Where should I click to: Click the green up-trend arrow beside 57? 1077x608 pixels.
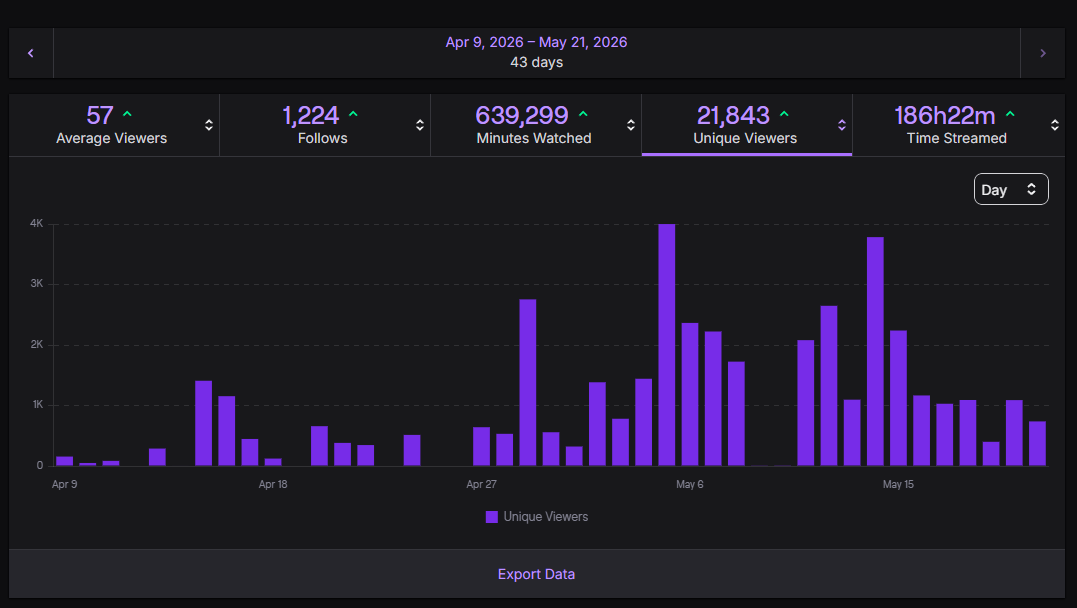[x=127, y=115]
